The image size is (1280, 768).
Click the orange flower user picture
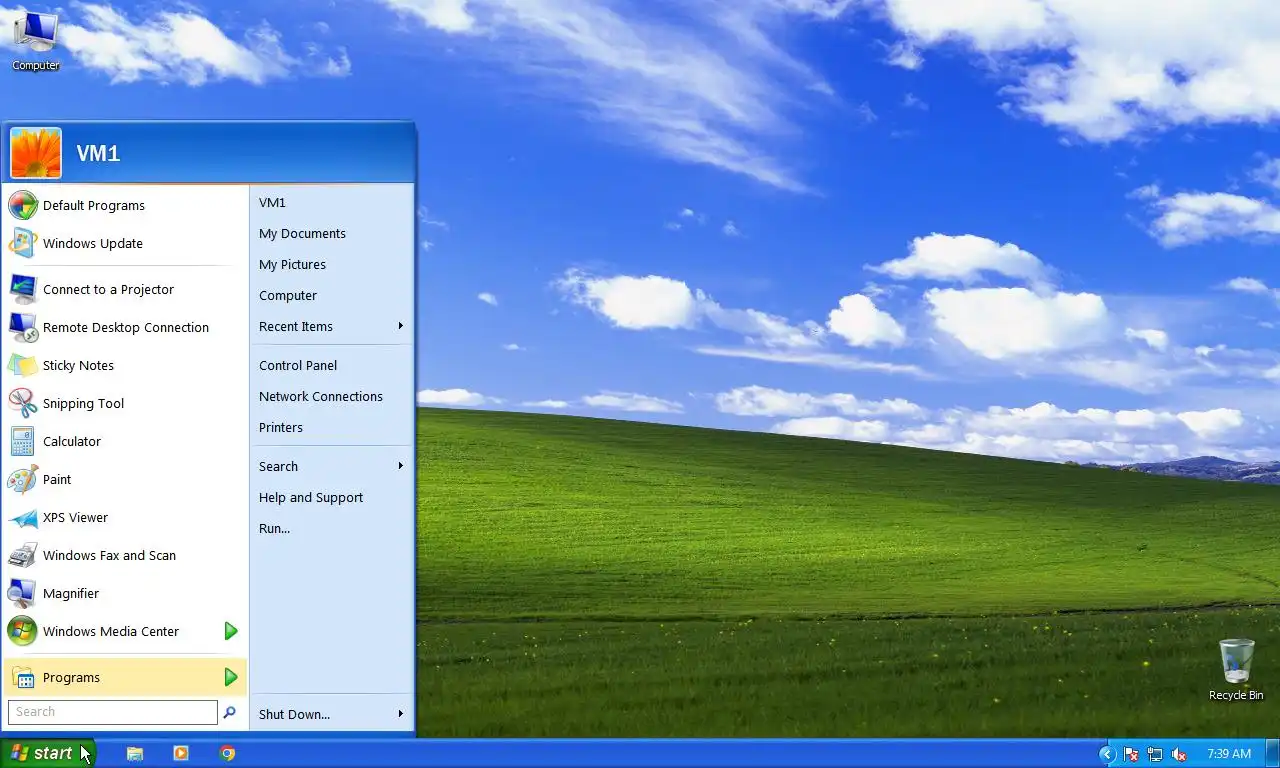(36, 153)
